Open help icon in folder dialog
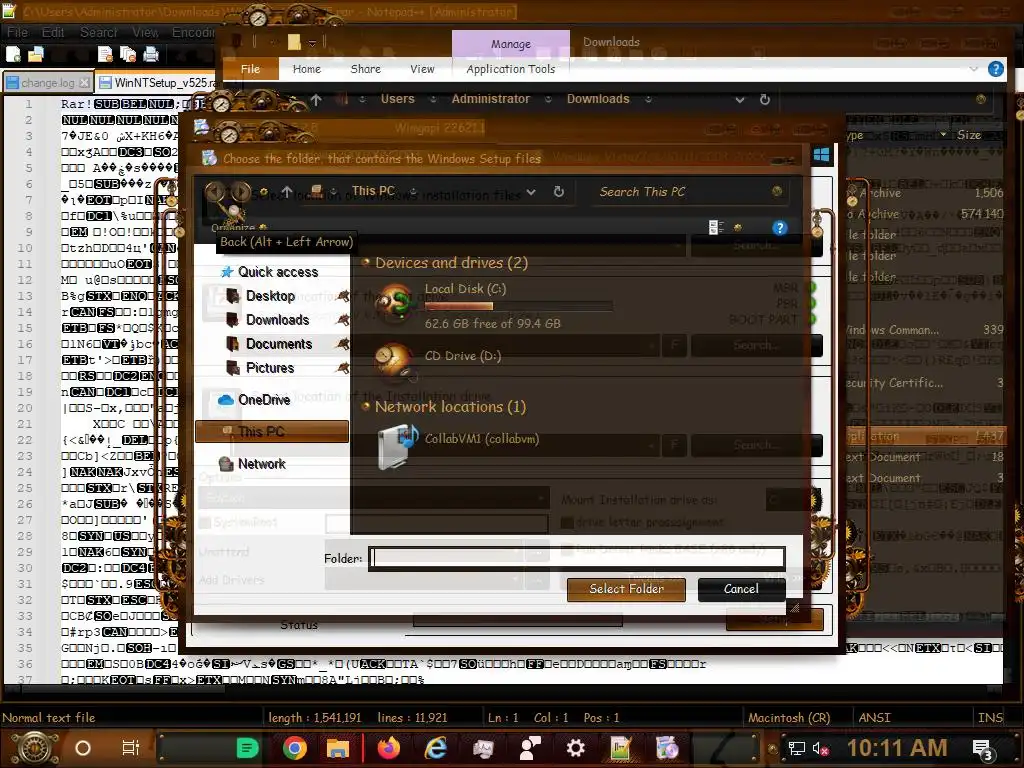 (779, 227)
